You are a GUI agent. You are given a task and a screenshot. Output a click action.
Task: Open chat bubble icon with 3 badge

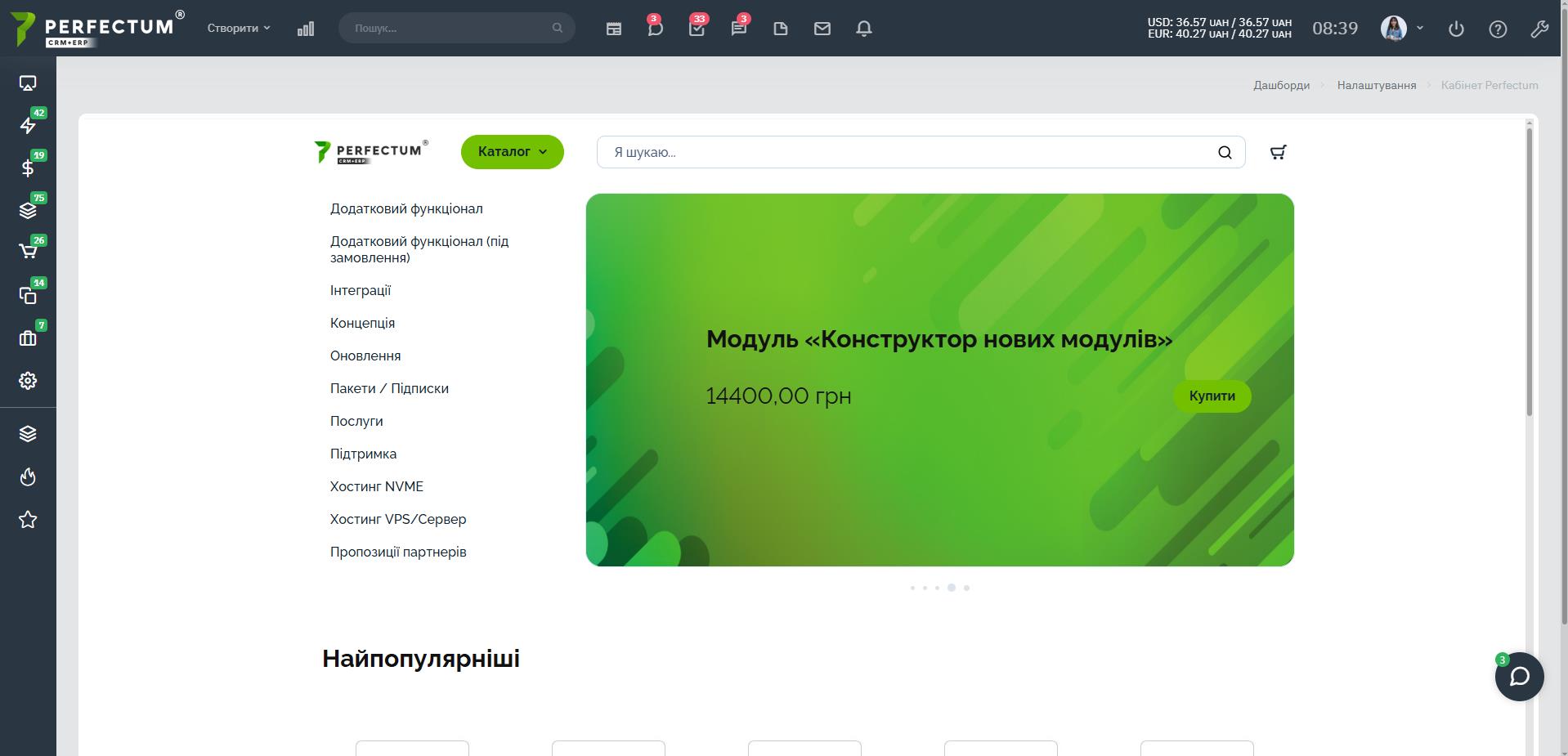tap(655, 29)
